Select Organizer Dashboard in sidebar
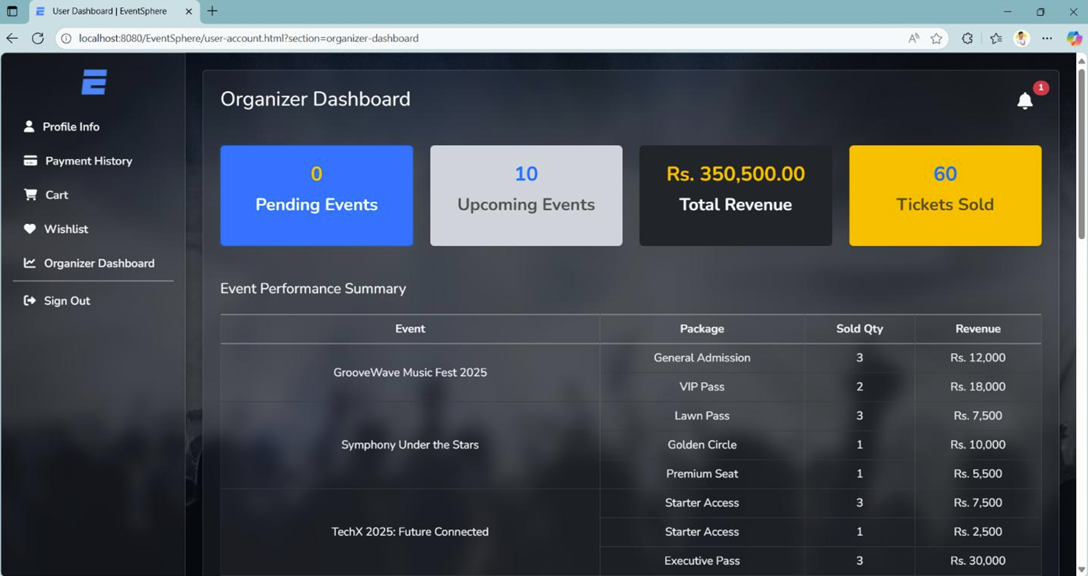The width and height of the screenshot is (1088, 576). point(98,263)
